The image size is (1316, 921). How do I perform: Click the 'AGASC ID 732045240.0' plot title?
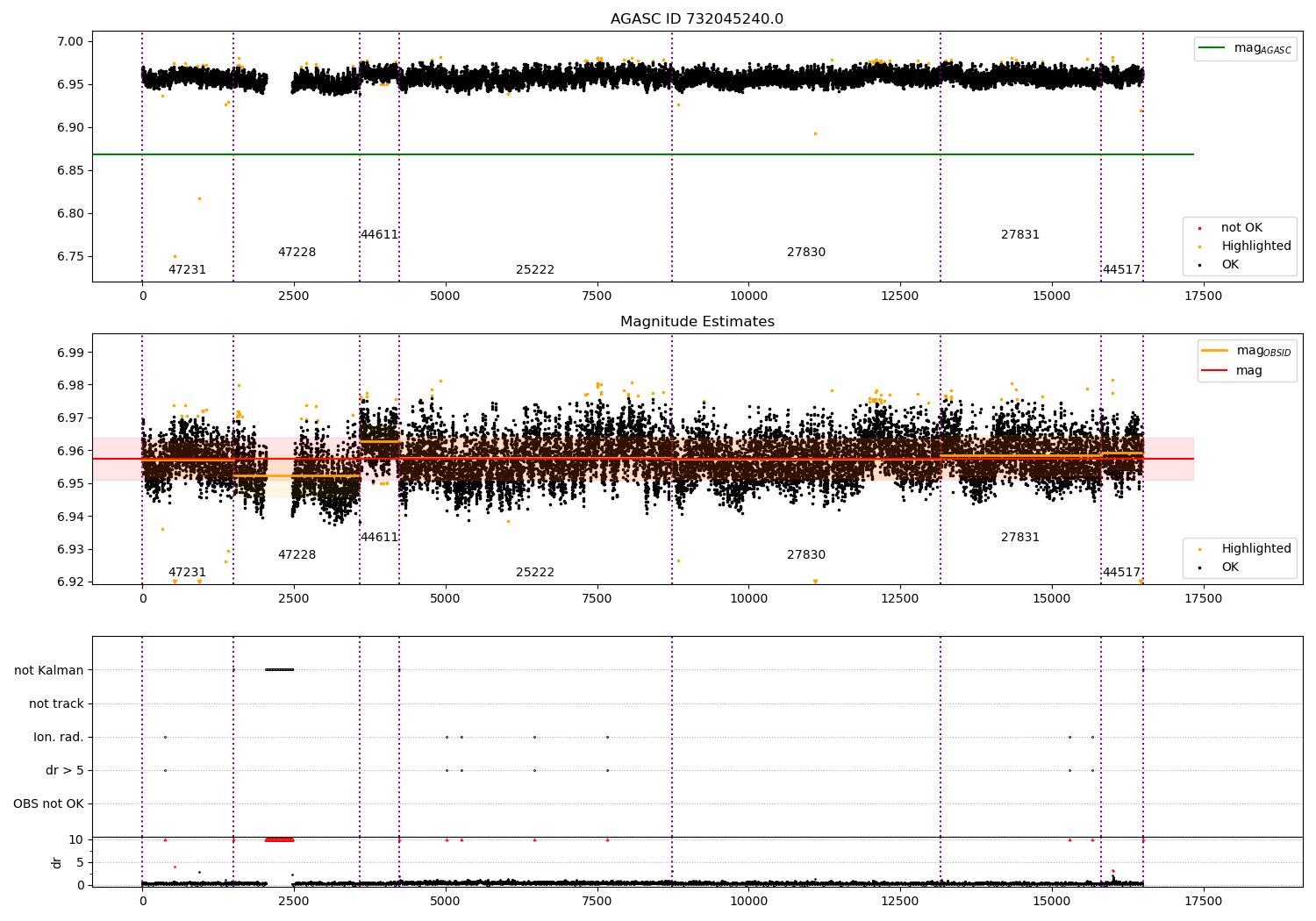[697, 19]
